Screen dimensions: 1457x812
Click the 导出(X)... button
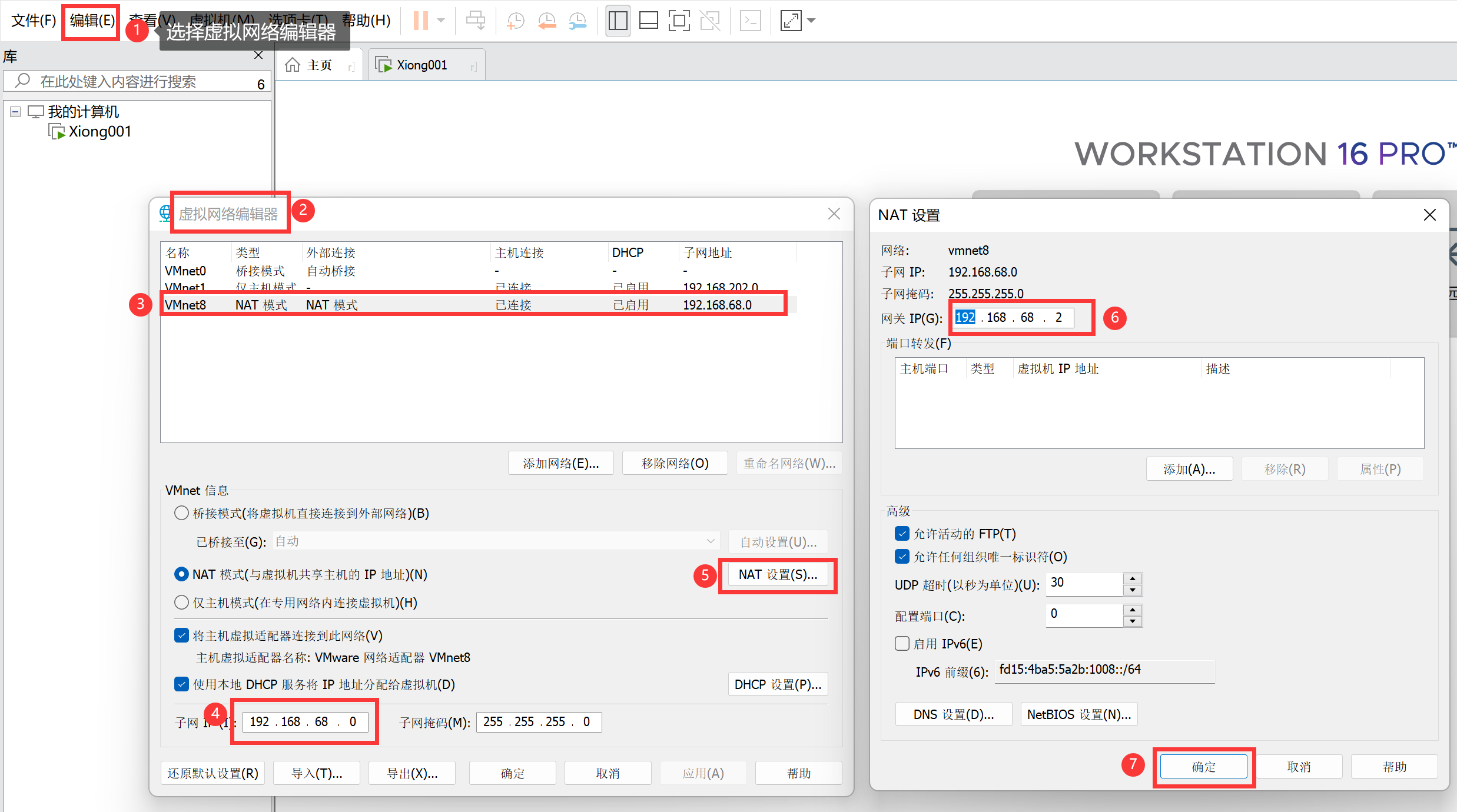tap(412, 773)
